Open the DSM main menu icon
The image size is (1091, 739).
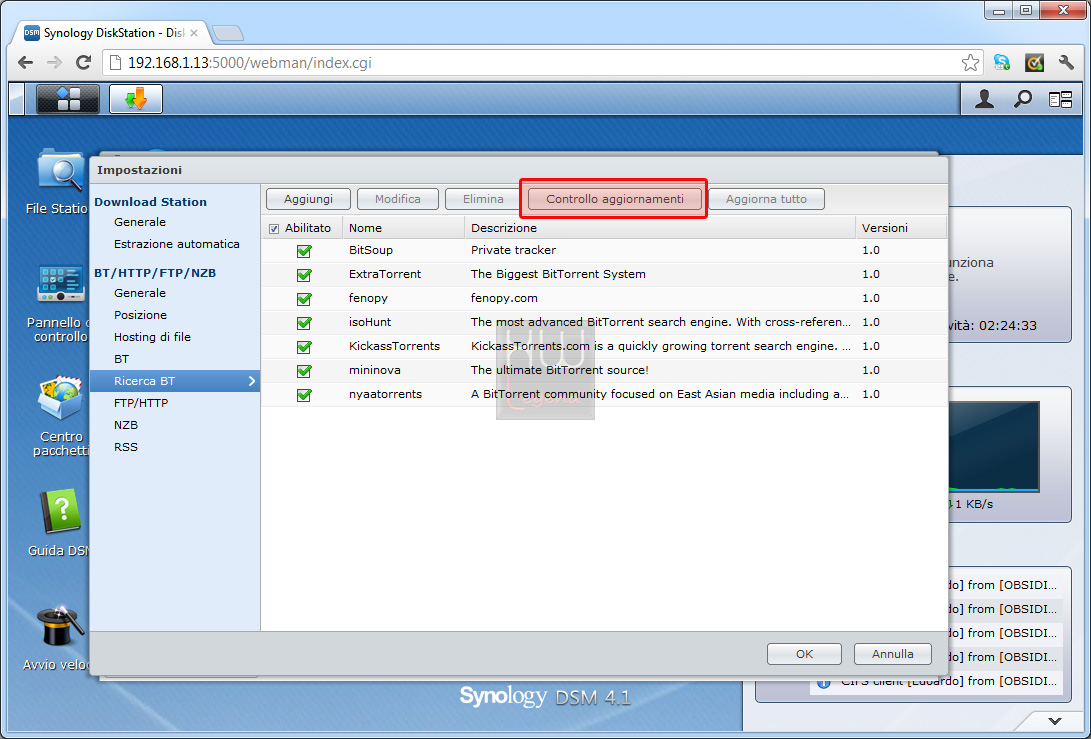click(67, 99)
